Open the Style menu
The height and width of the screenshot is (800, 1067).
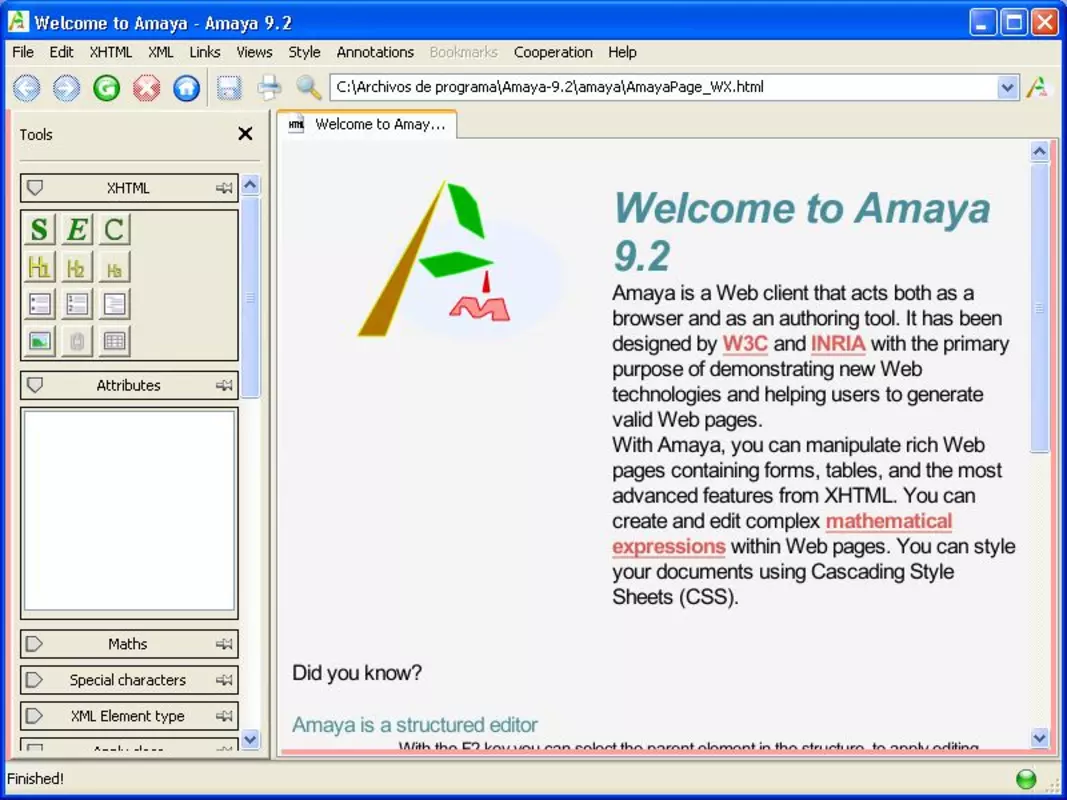pos(304,52)
